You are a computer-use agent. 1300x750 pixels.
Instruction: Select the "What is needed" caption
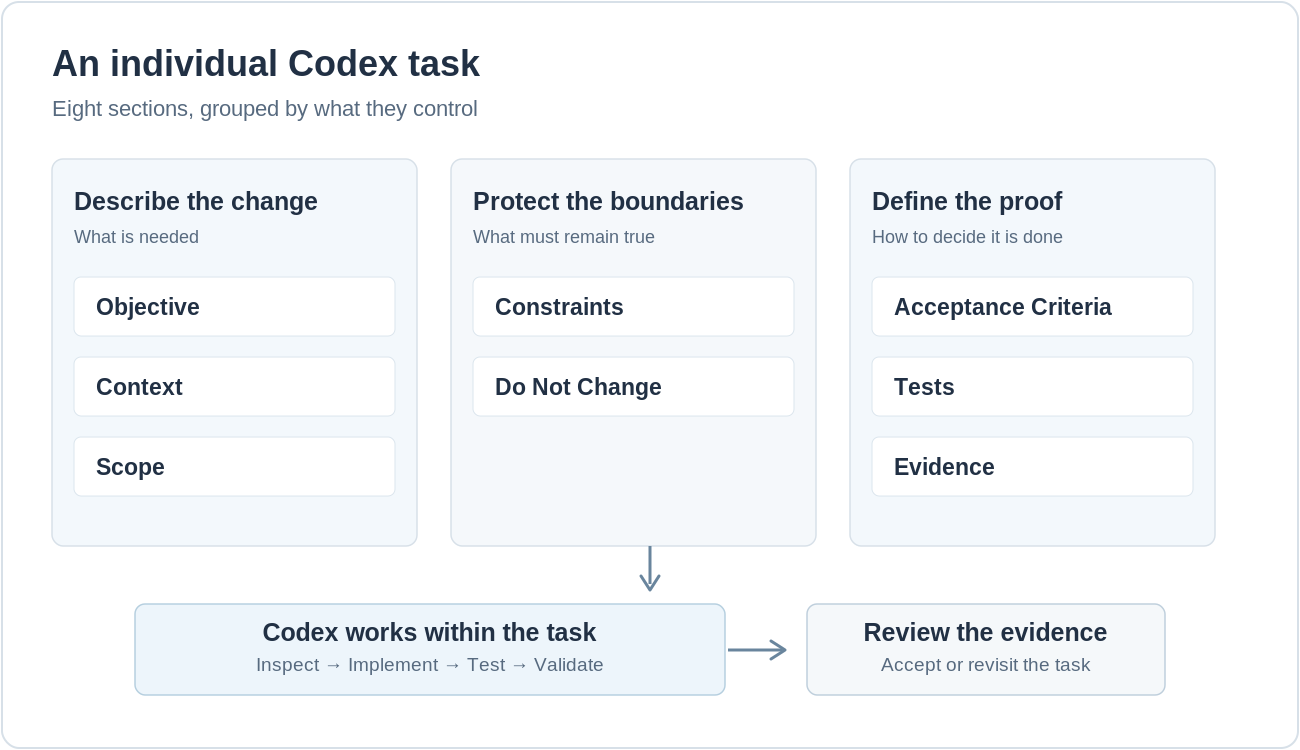coord(136,237)
